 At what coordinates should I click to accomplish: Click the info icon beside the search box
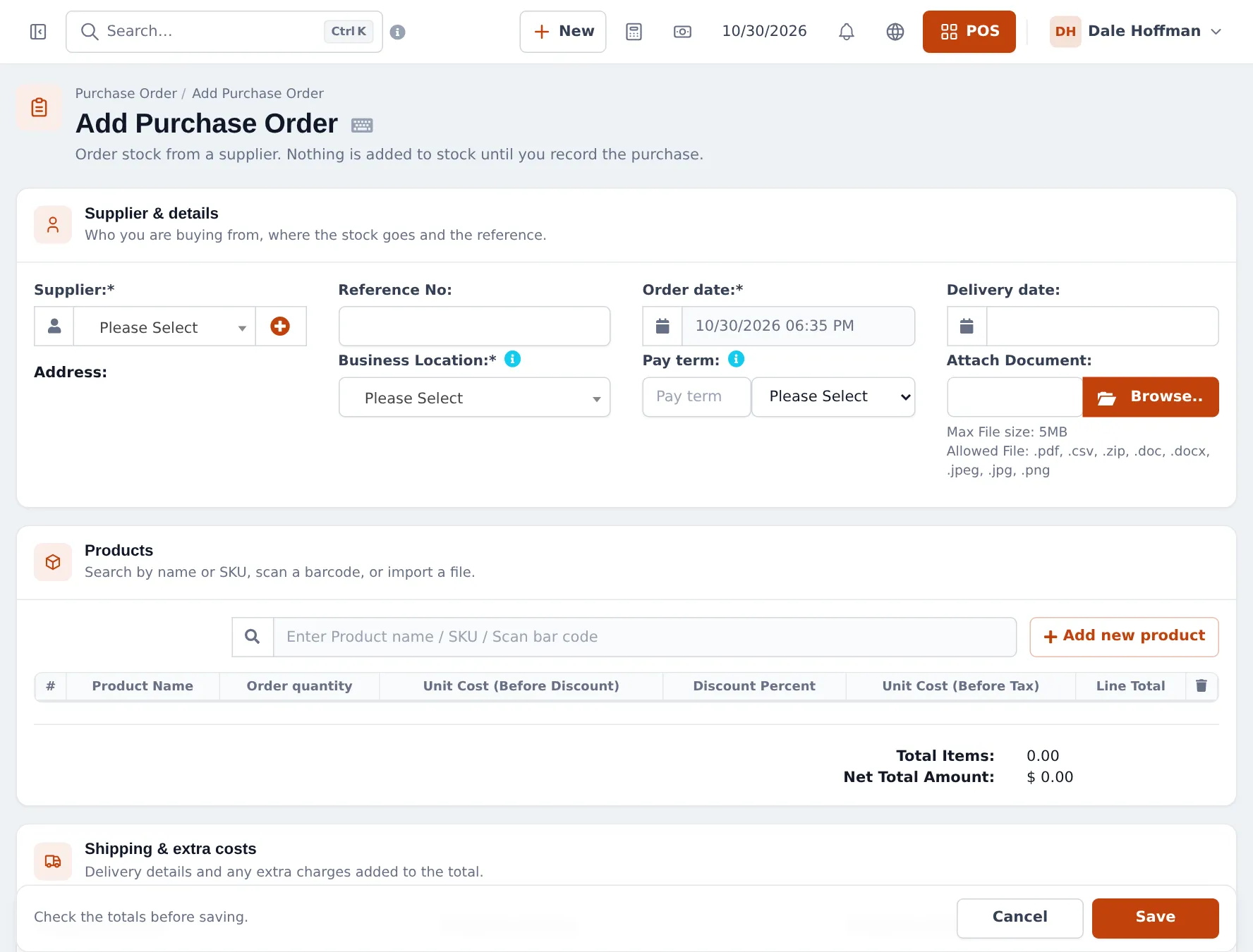[398, 32]
